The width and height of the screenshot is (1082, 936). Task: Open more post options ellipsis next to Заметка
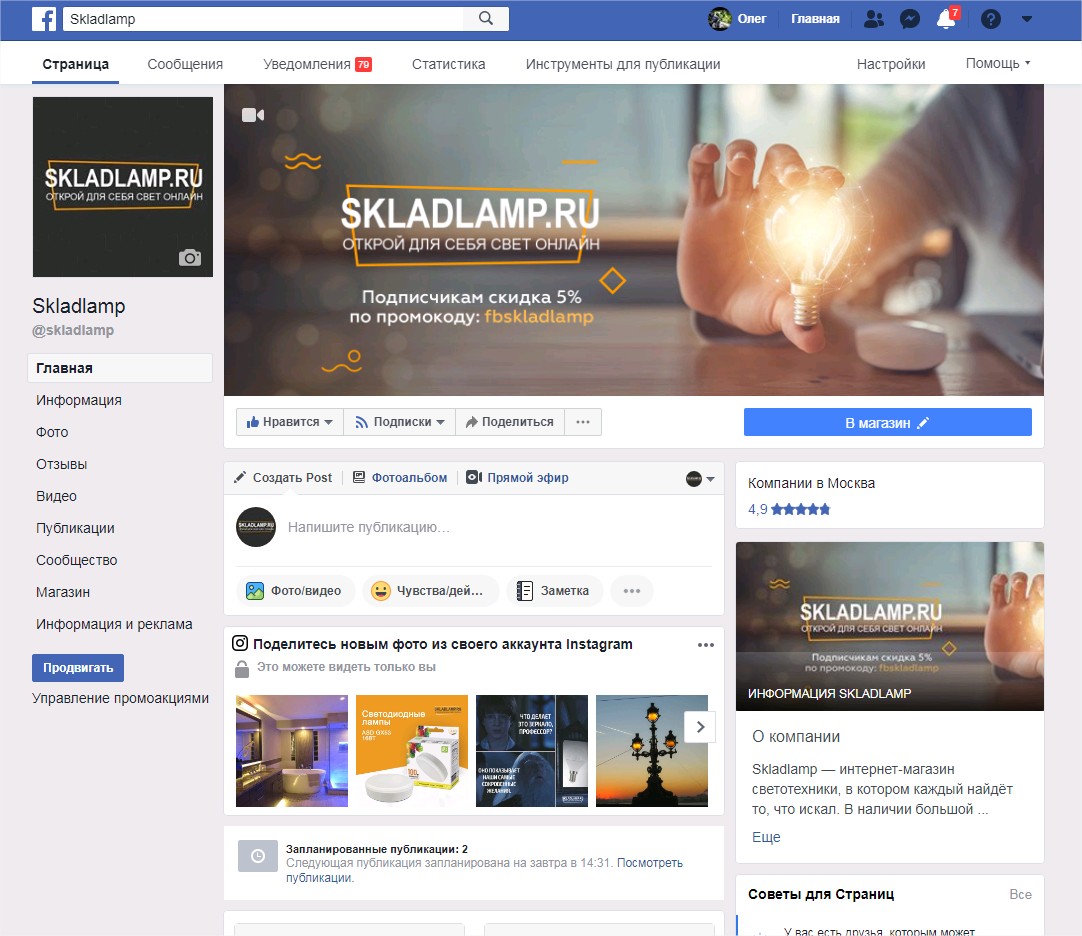click(x=631, y=591)
